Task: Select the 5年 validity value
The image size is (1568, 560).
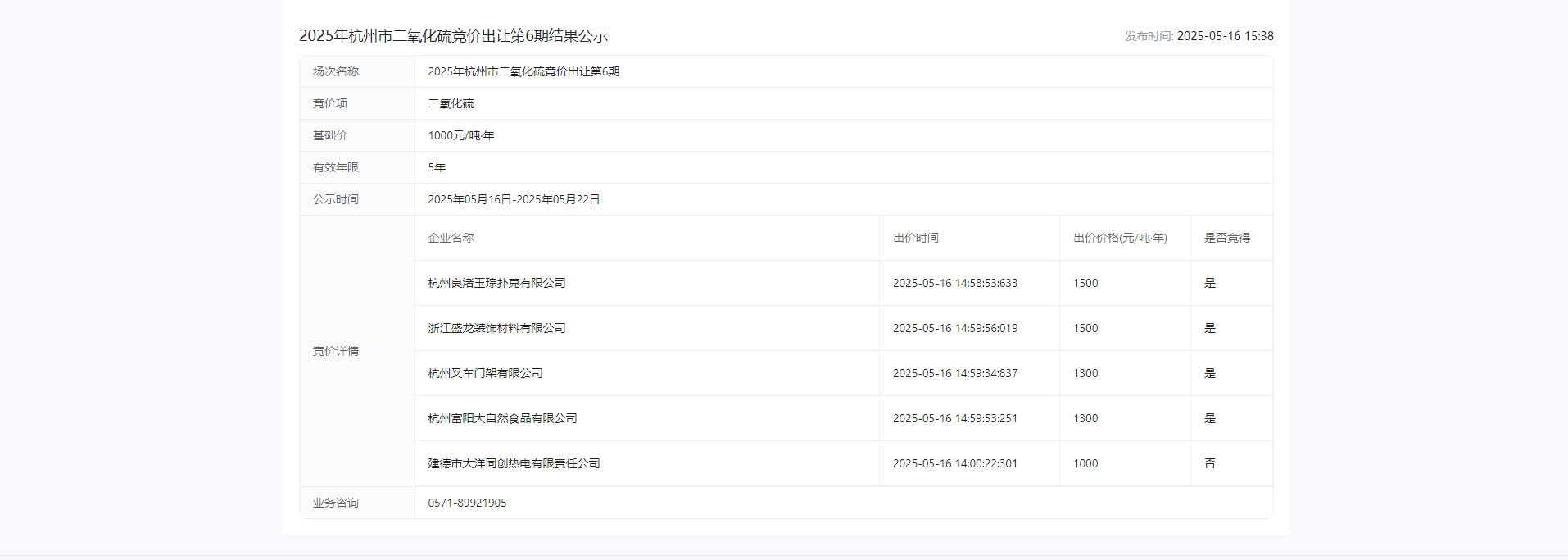Action: (x=437, y=167)
